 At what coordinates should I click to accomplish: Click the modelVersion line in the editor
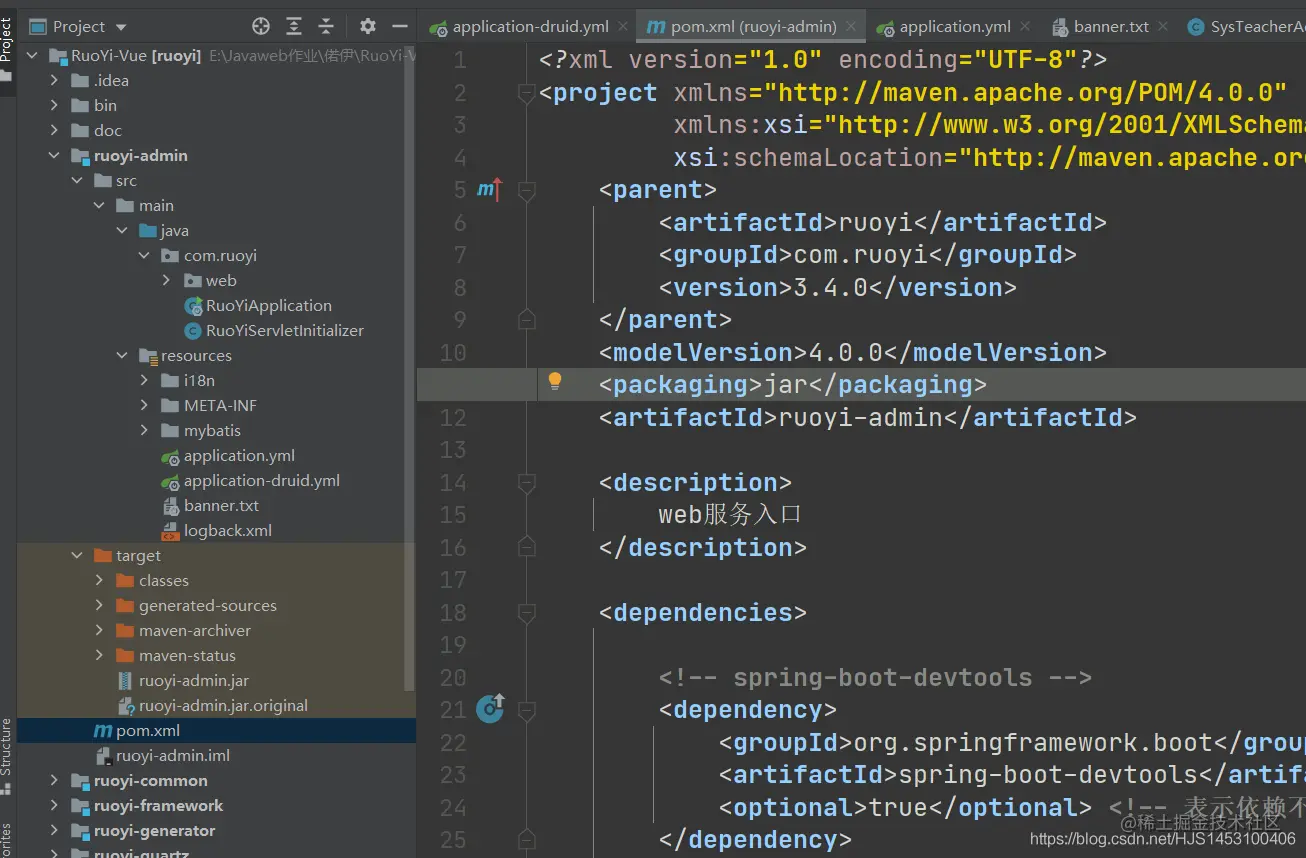tap(852, 353)
